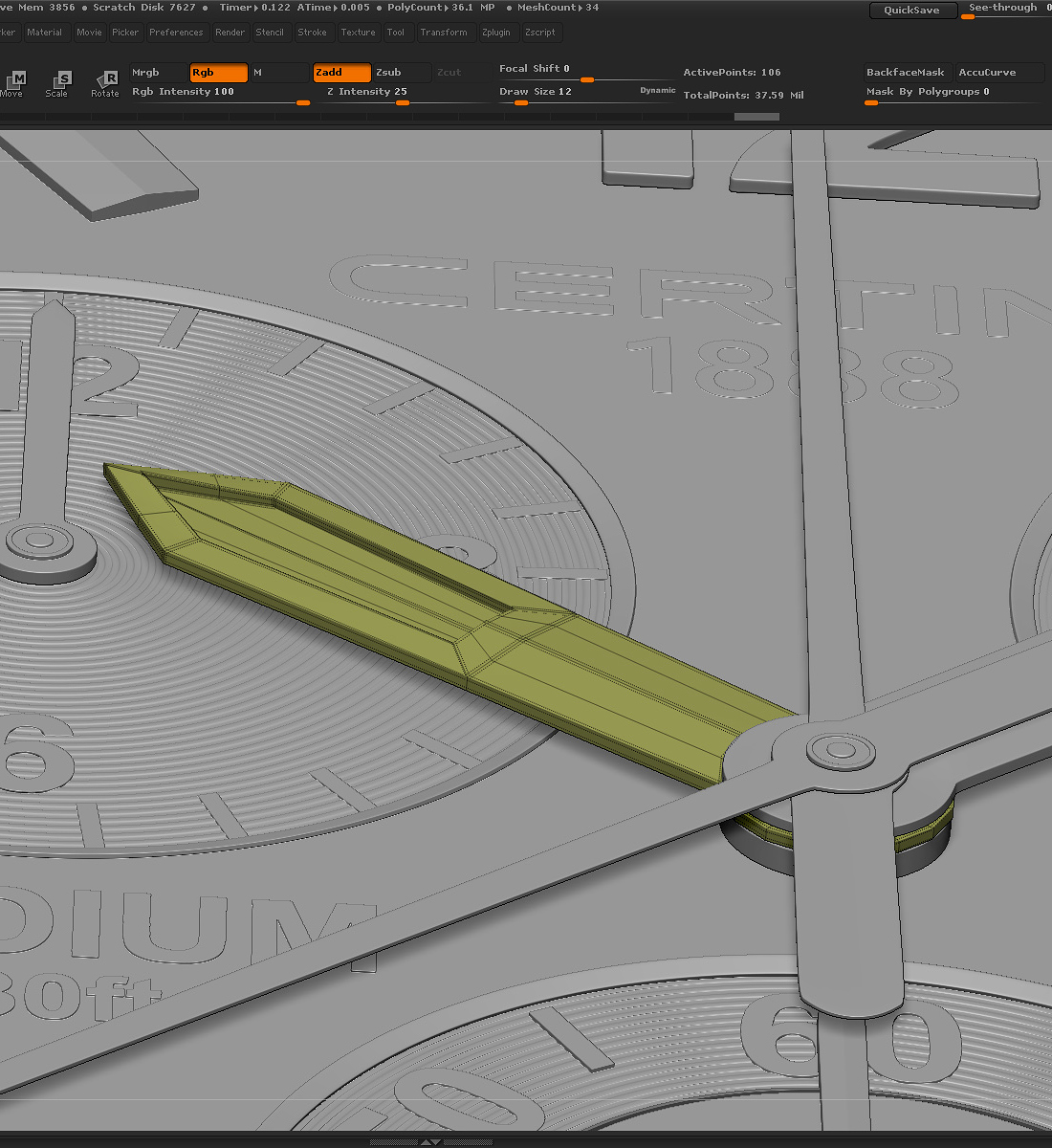Open the Render menu
1052x1148 pixels.
pos(230,33)
